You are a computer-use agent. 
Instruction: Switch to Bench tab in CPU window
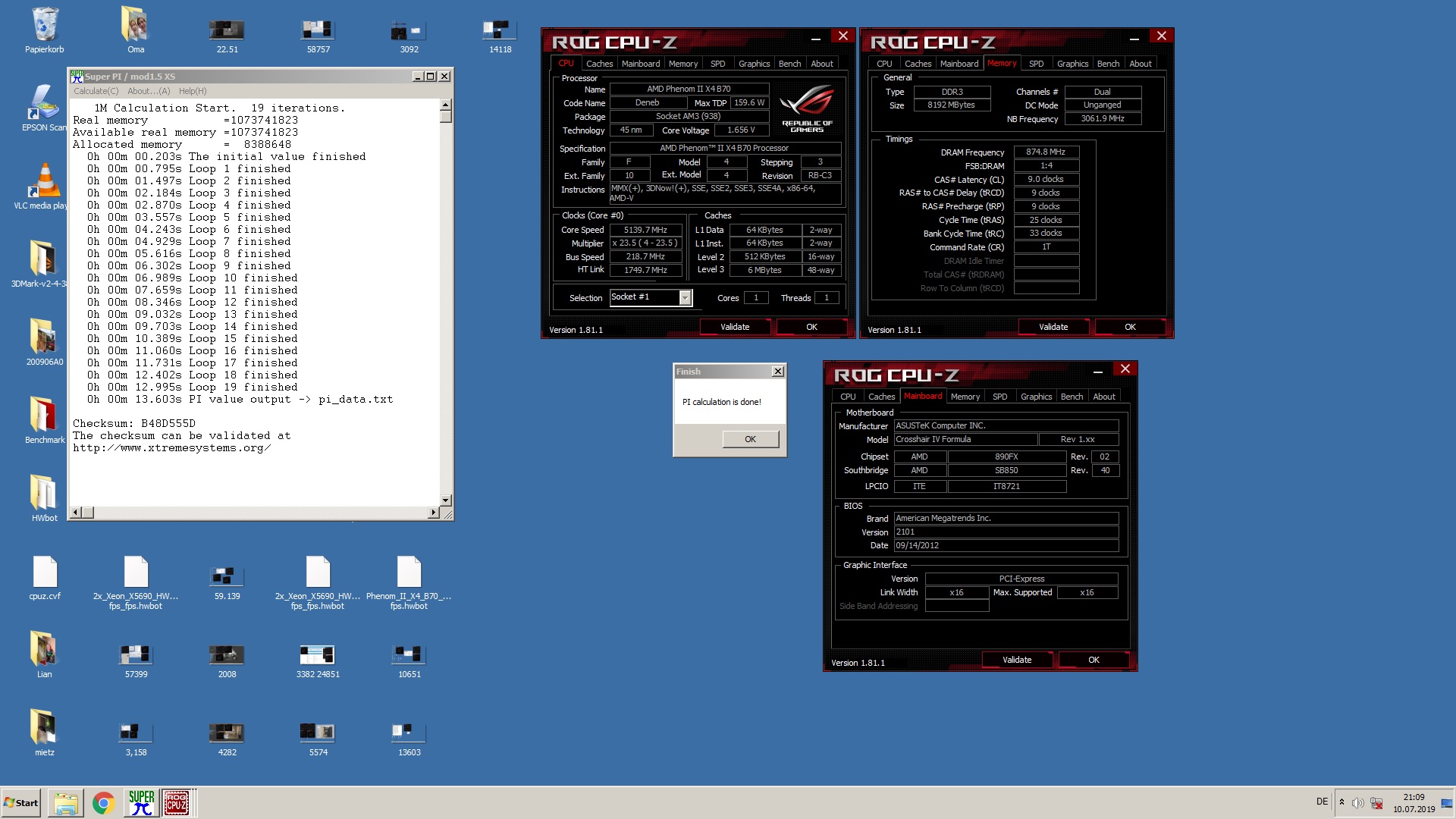[x=789, y=64]
